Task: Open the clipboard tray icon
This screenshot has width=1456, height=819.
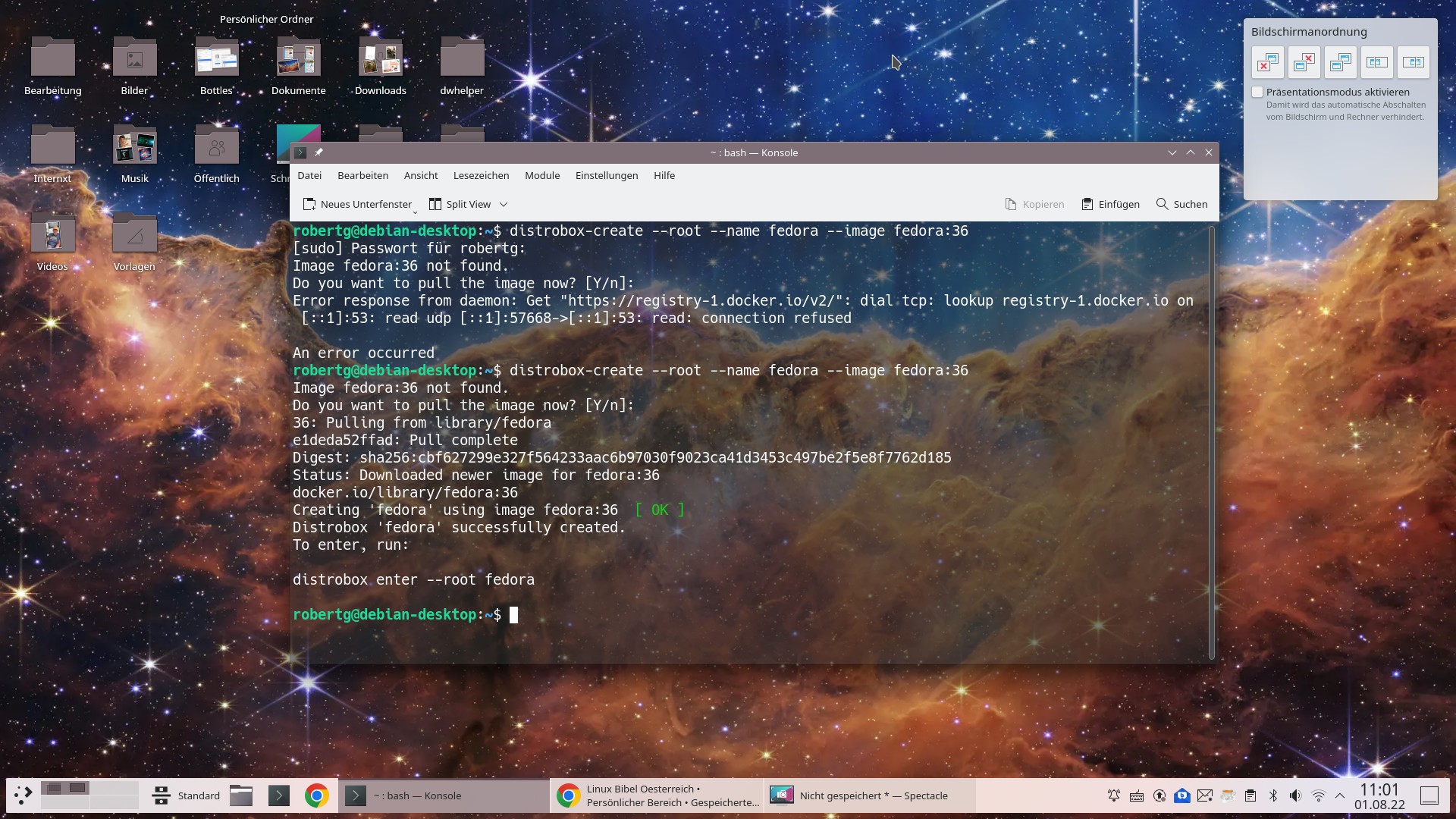Action: coord(1250,795)
